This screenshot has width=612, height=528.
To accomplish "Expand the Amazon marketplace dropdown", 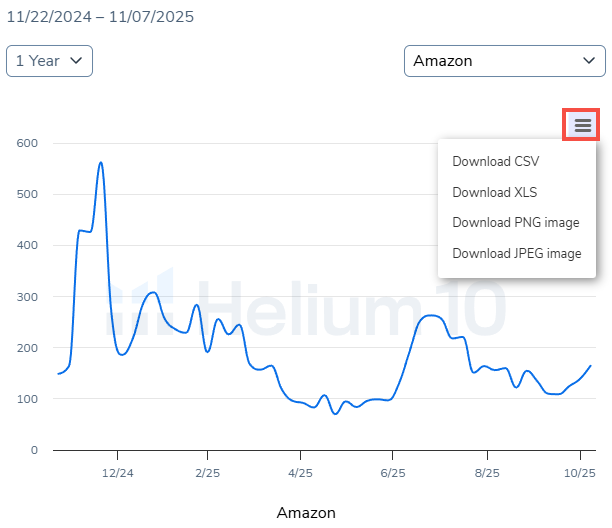I will point(505,61).
